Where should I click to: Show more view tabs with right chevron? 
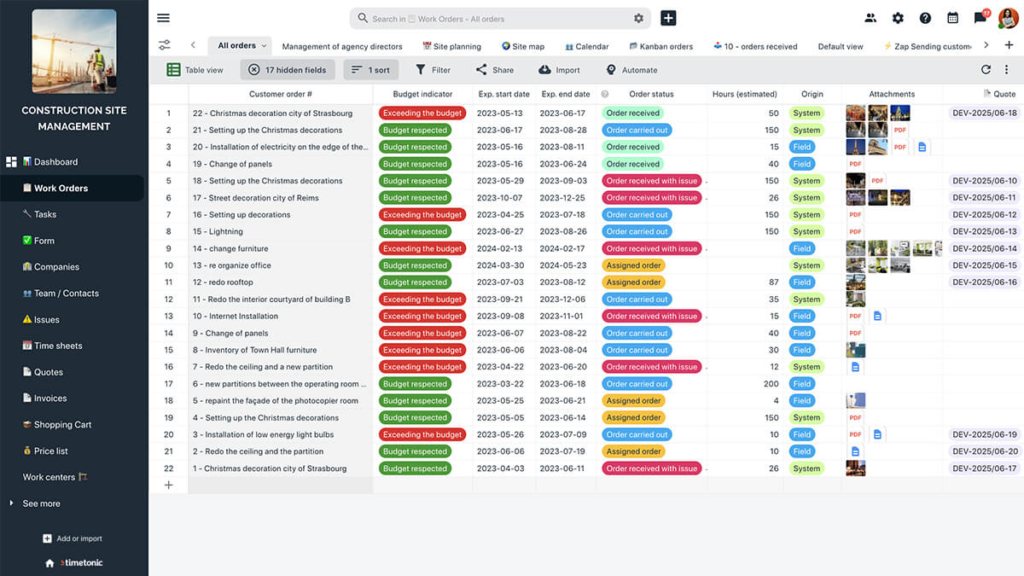(986, 46)
